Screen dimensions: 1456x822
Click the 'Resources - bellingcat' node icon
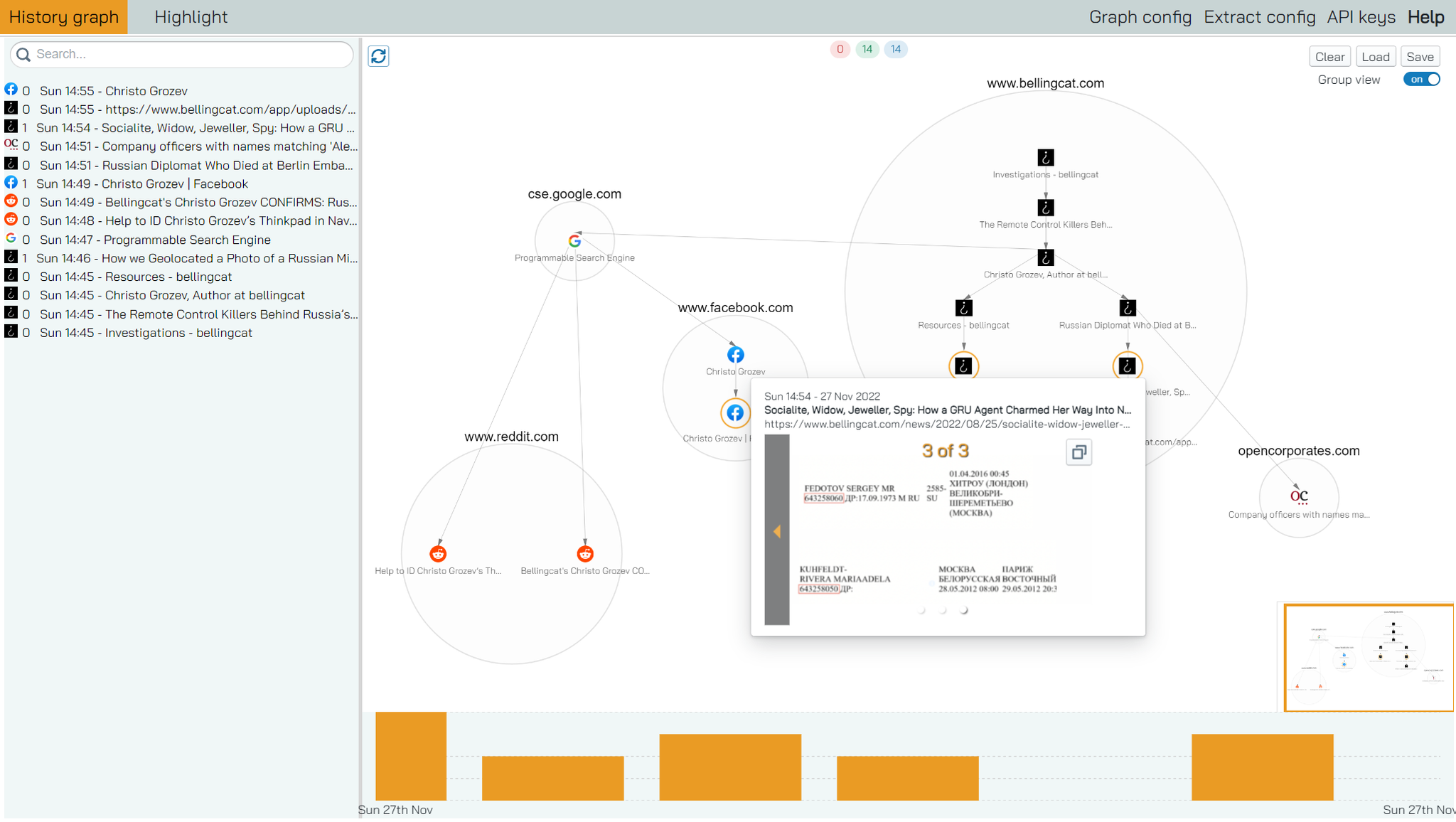963,308
